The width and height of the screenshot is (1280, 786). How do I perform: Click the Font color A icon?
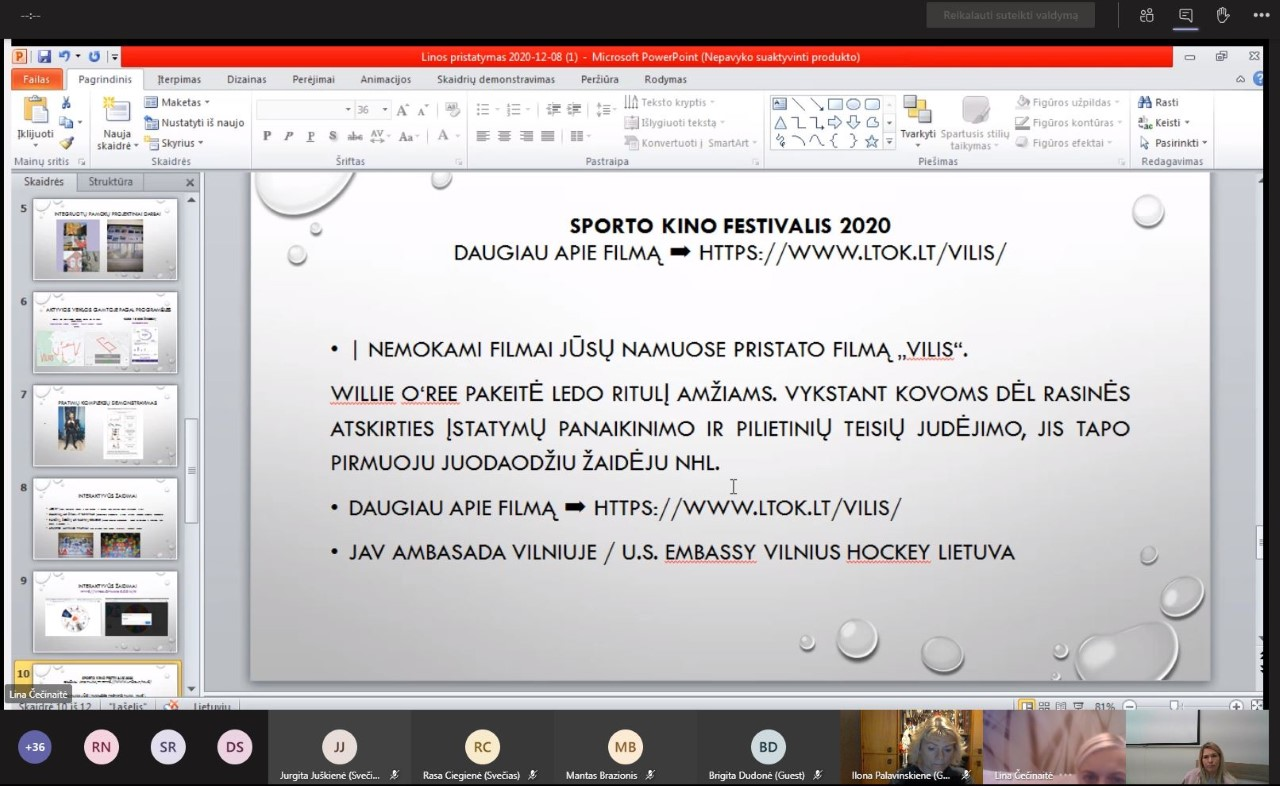[445, 137]
